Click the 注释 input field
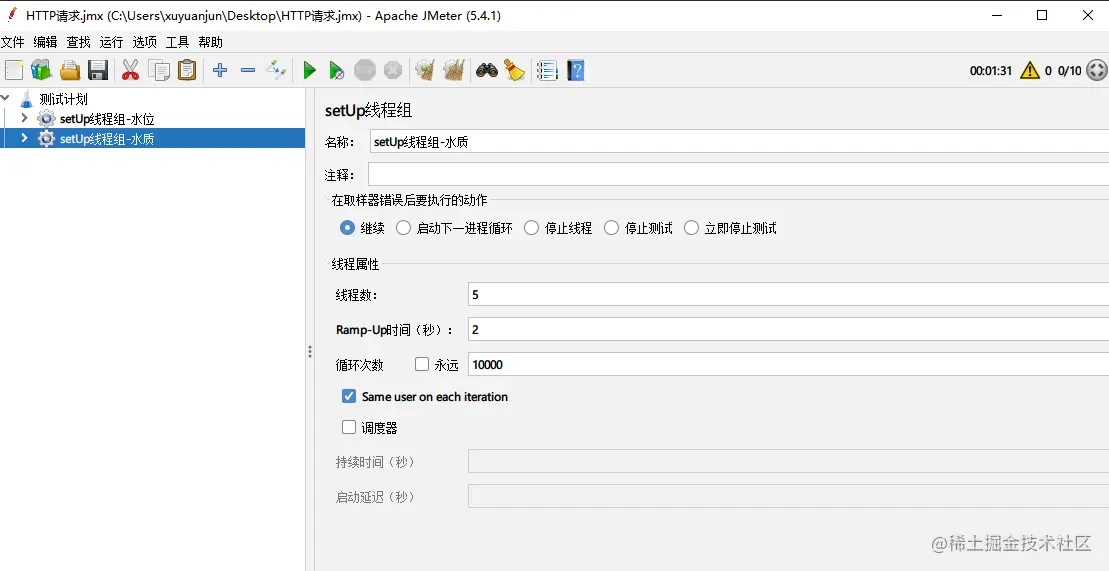The height and width of the screenshot is (571, 1109). pos(738,174)
